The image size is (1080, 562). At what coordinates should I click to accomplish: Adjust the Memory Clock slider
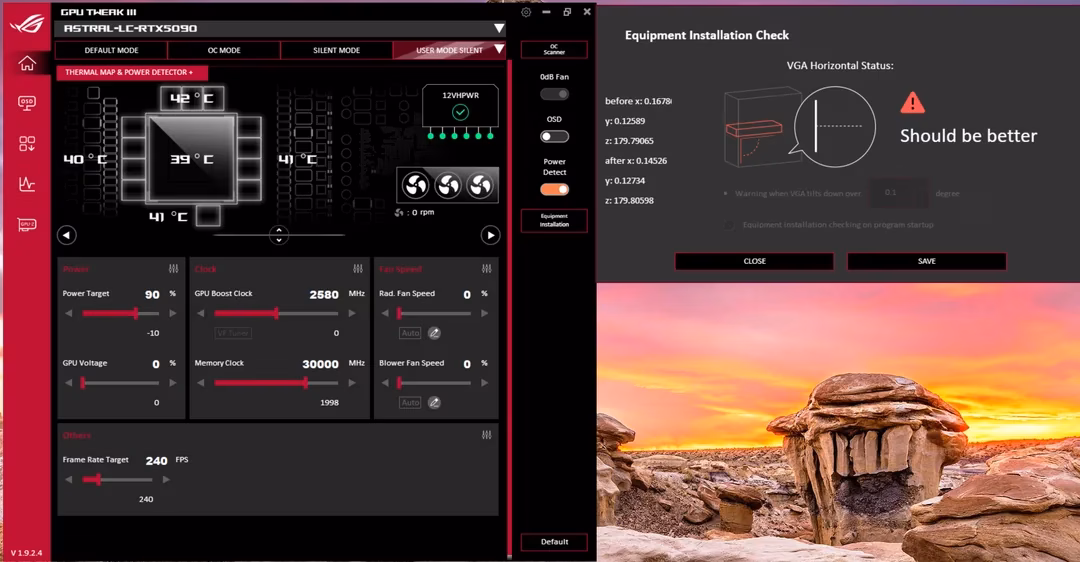coord(276,383)
